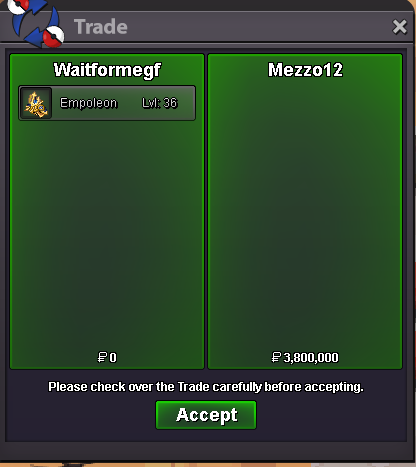416x467 pixels.
Task: Click Mezzo12's 3,800,000 money offer
Action: tap(305, 357)
